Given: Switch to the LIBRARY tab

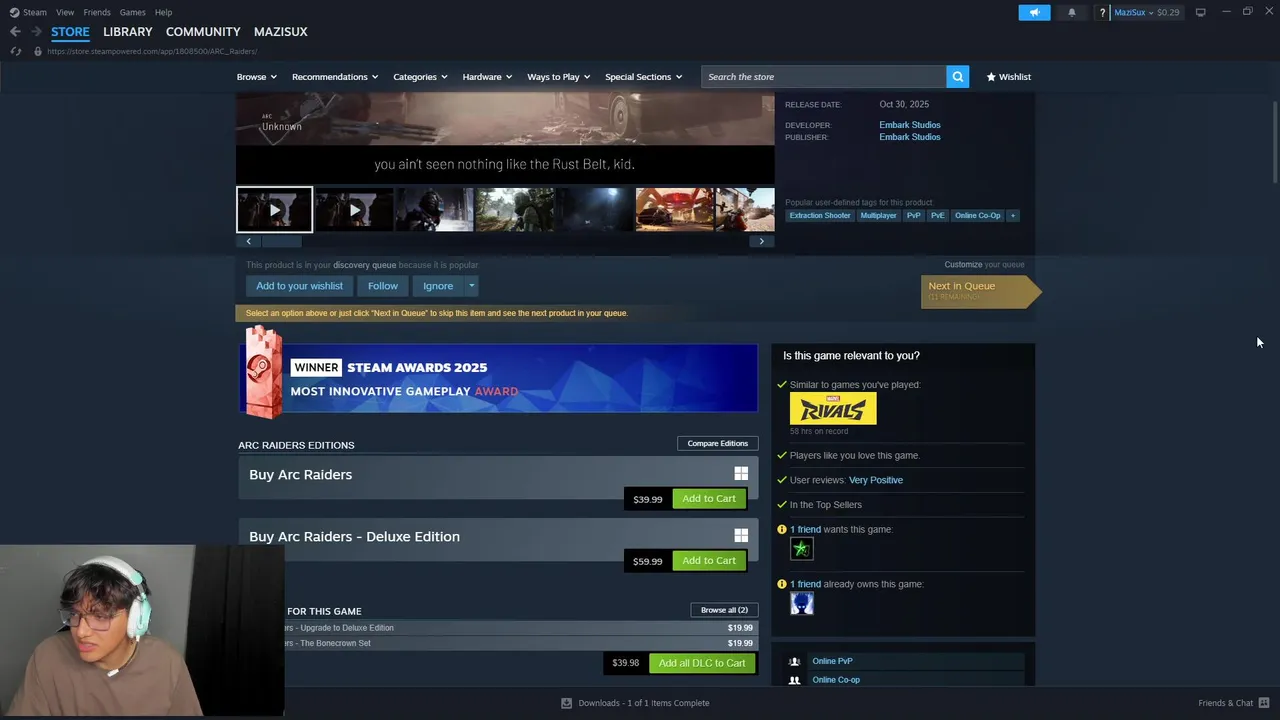Looking at the screenshot, I should [x=128, y=32].
